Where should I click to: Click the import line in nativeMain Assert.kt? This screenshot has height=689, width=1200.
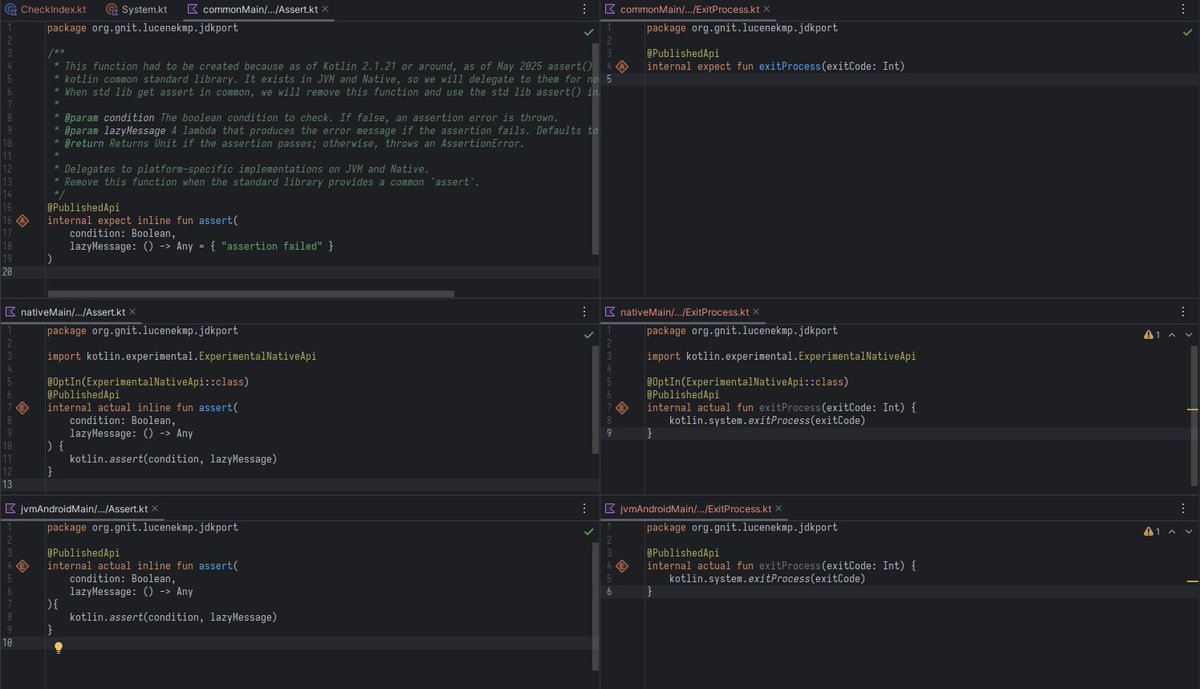pyautogui.click(x=181, y=356)
